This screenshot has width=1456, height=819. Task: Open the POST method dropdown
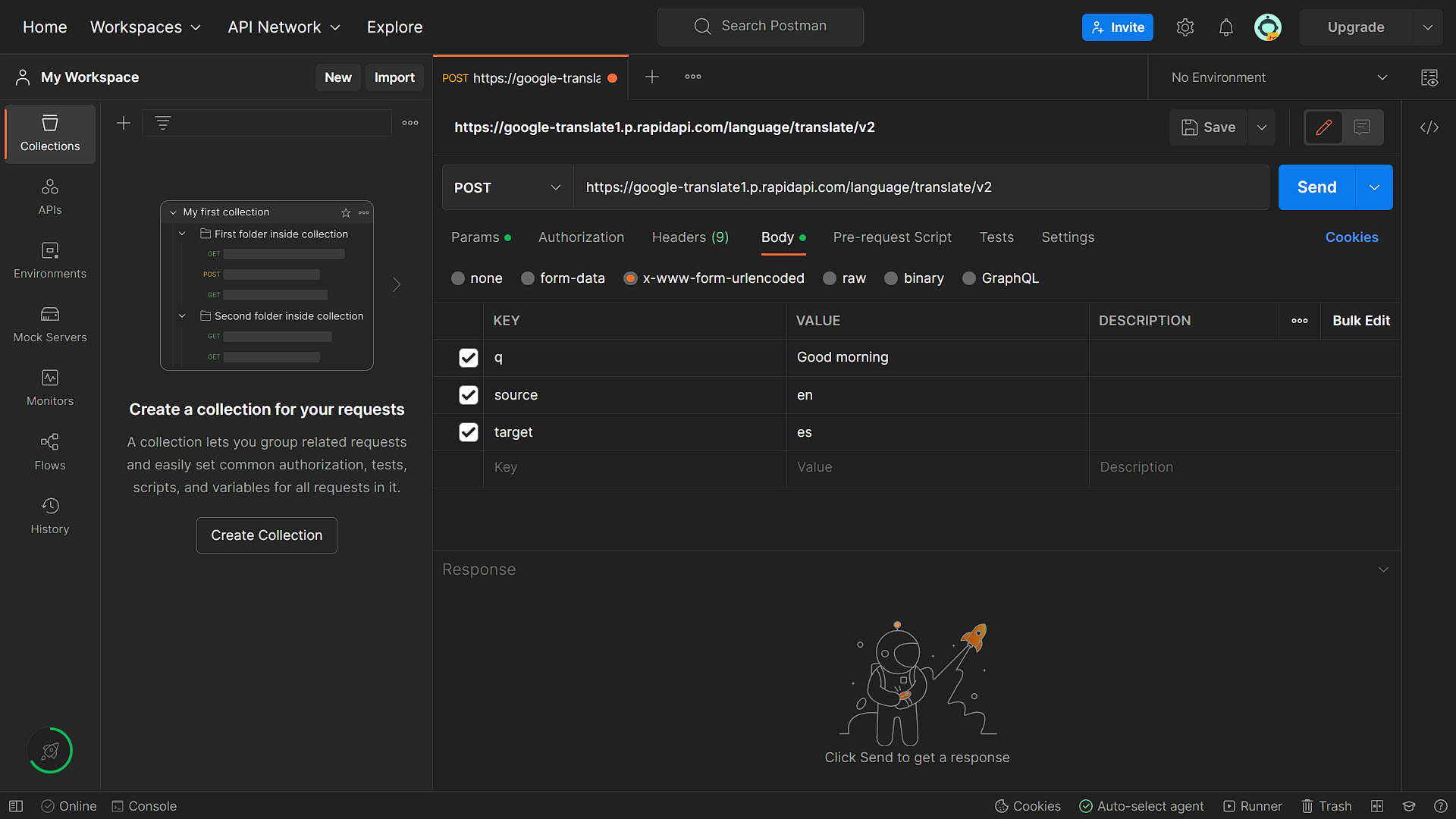coord(508,187)
